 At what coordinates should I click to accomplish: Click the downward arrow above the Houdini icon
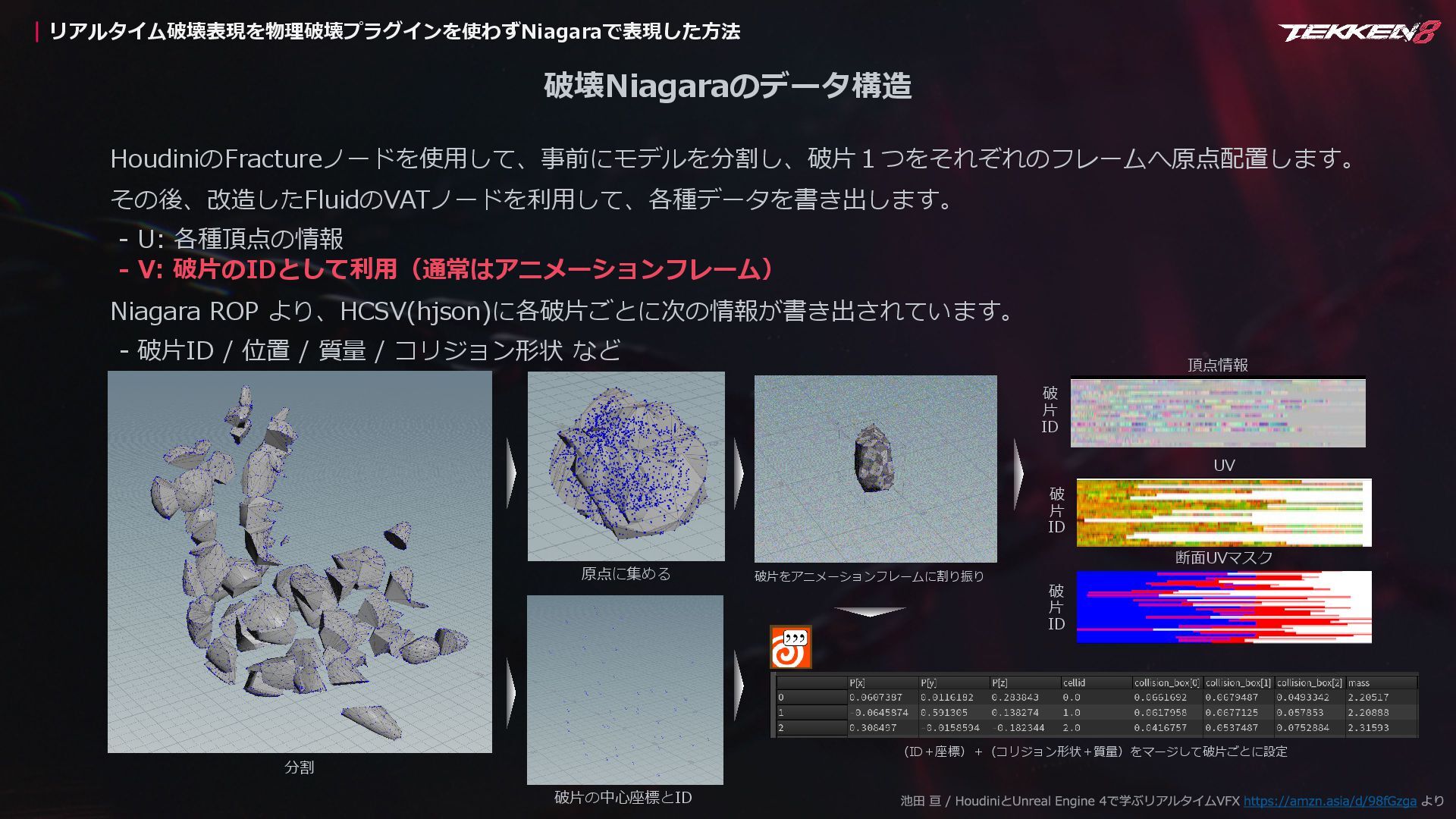[x=870, y=611]
